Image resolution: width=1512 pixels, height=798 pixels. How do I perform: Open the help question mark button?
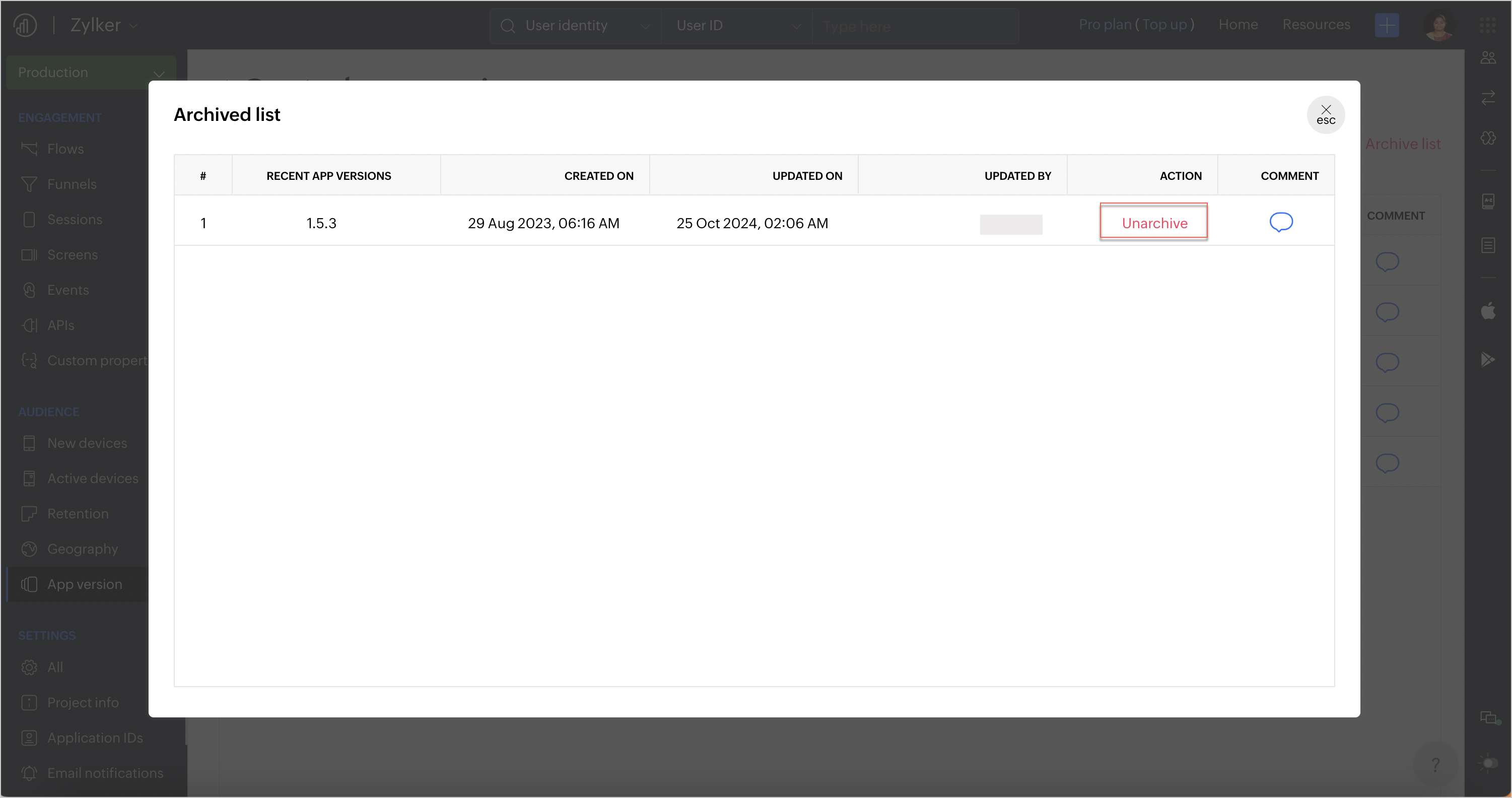click(x=1435, y=764)
